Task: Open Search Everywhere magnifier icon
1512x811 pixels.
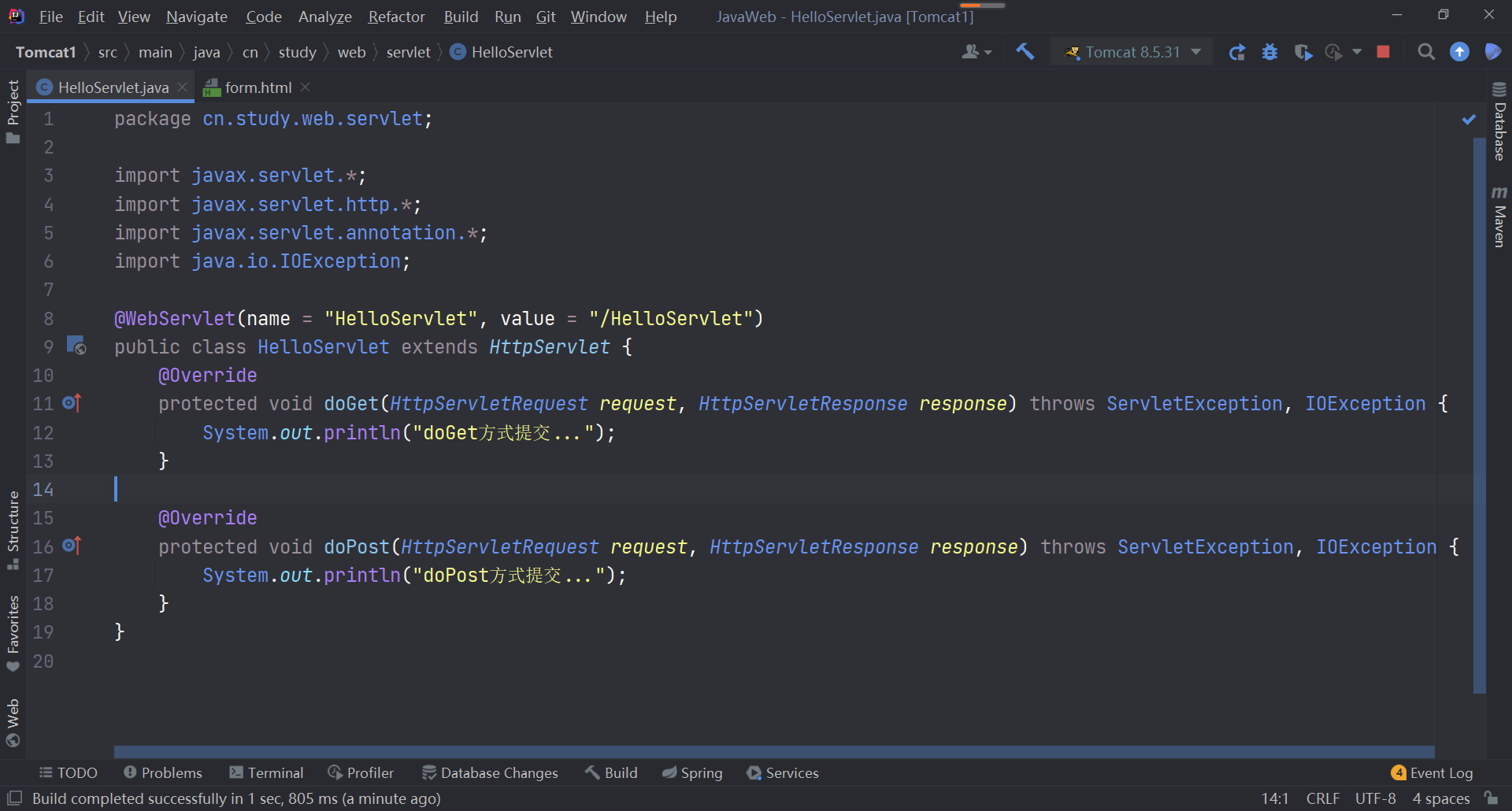Action: 1426,52
